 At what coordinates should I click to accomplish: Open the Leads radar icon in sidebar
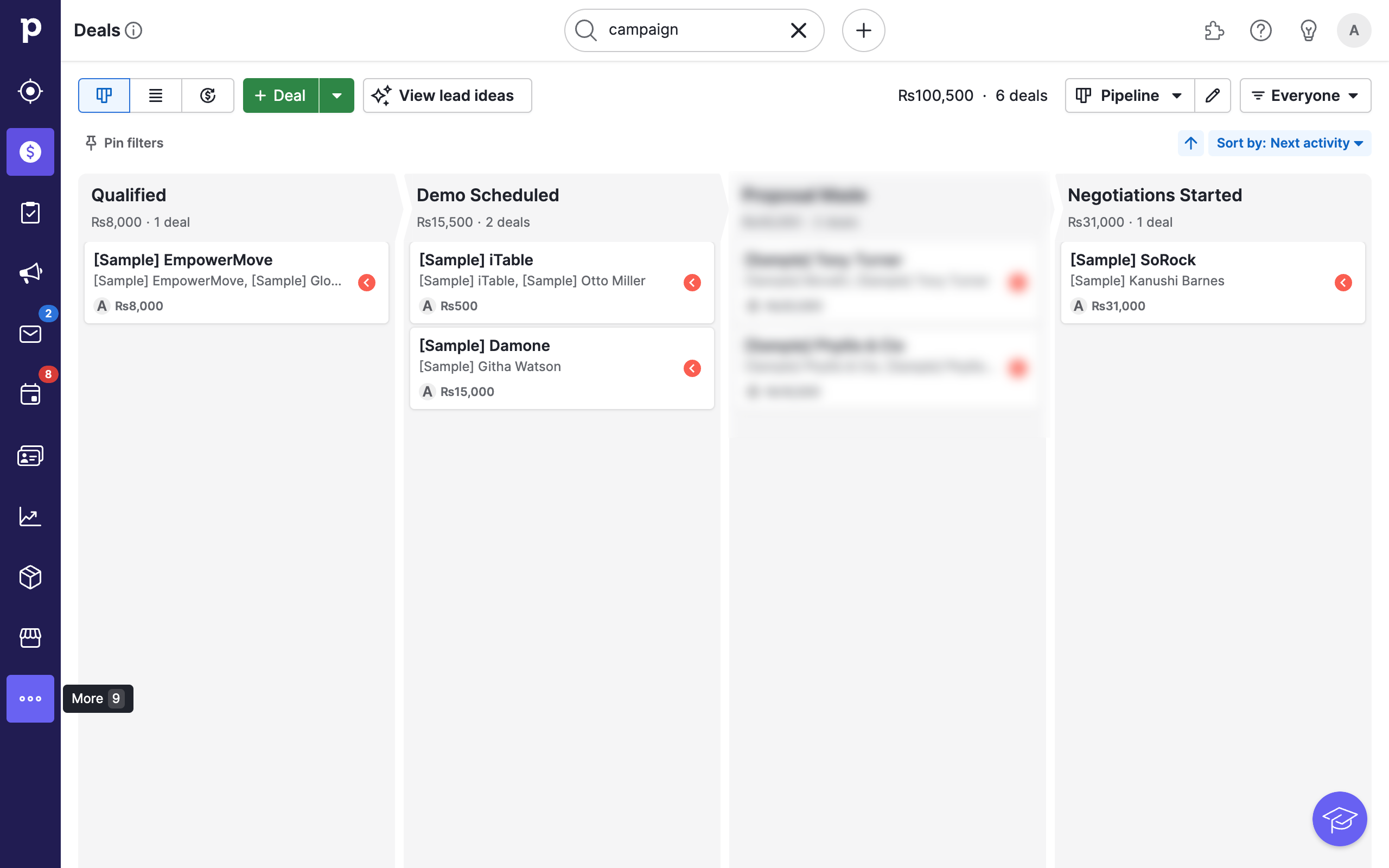(30, 91)
